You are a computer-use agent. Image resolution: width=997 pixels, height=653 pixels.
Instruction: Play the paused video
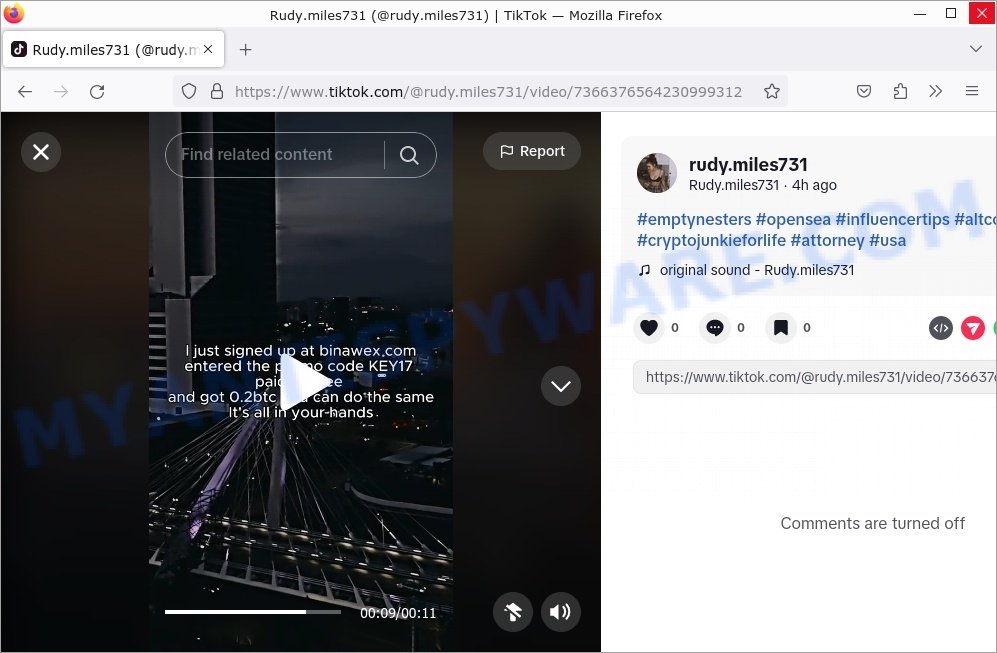[x=303, y=381]
